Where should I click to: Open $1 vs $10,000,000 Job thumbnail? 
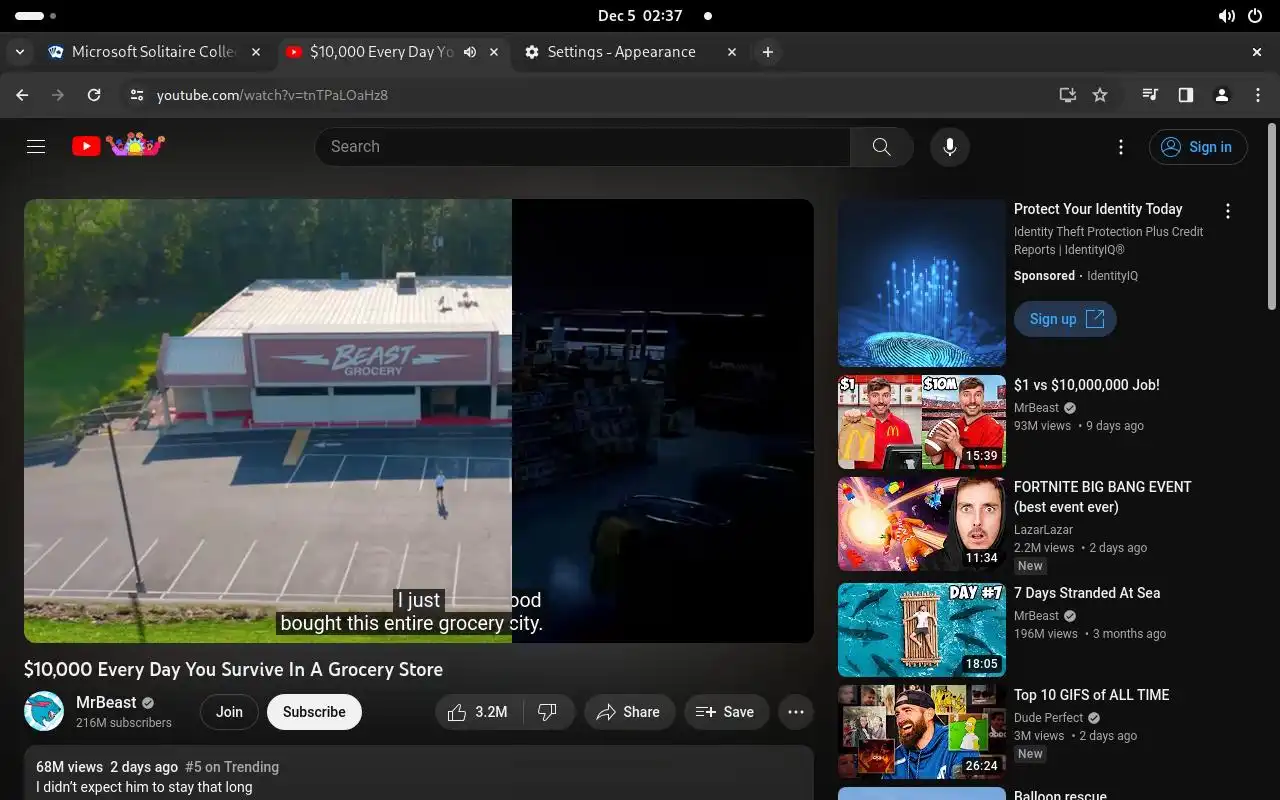[x=922, y=422]
